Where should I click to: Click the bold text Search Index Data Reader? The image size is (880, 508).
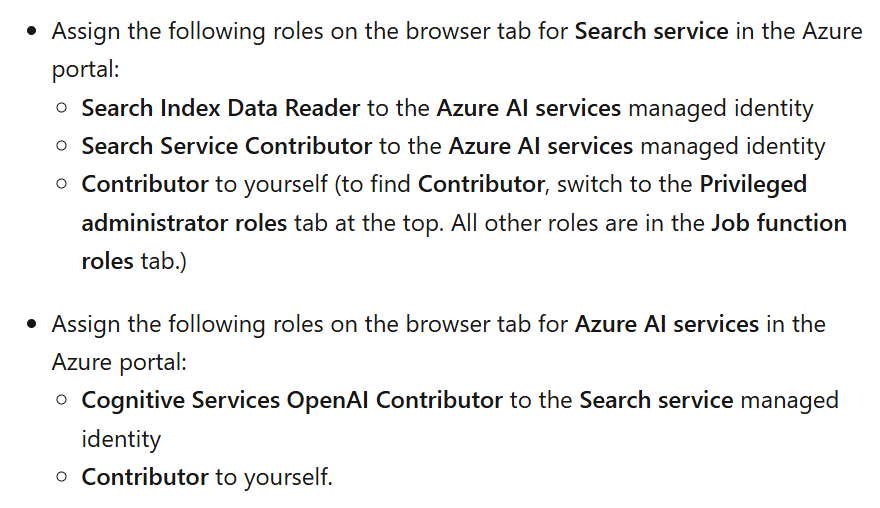point(221,108)
